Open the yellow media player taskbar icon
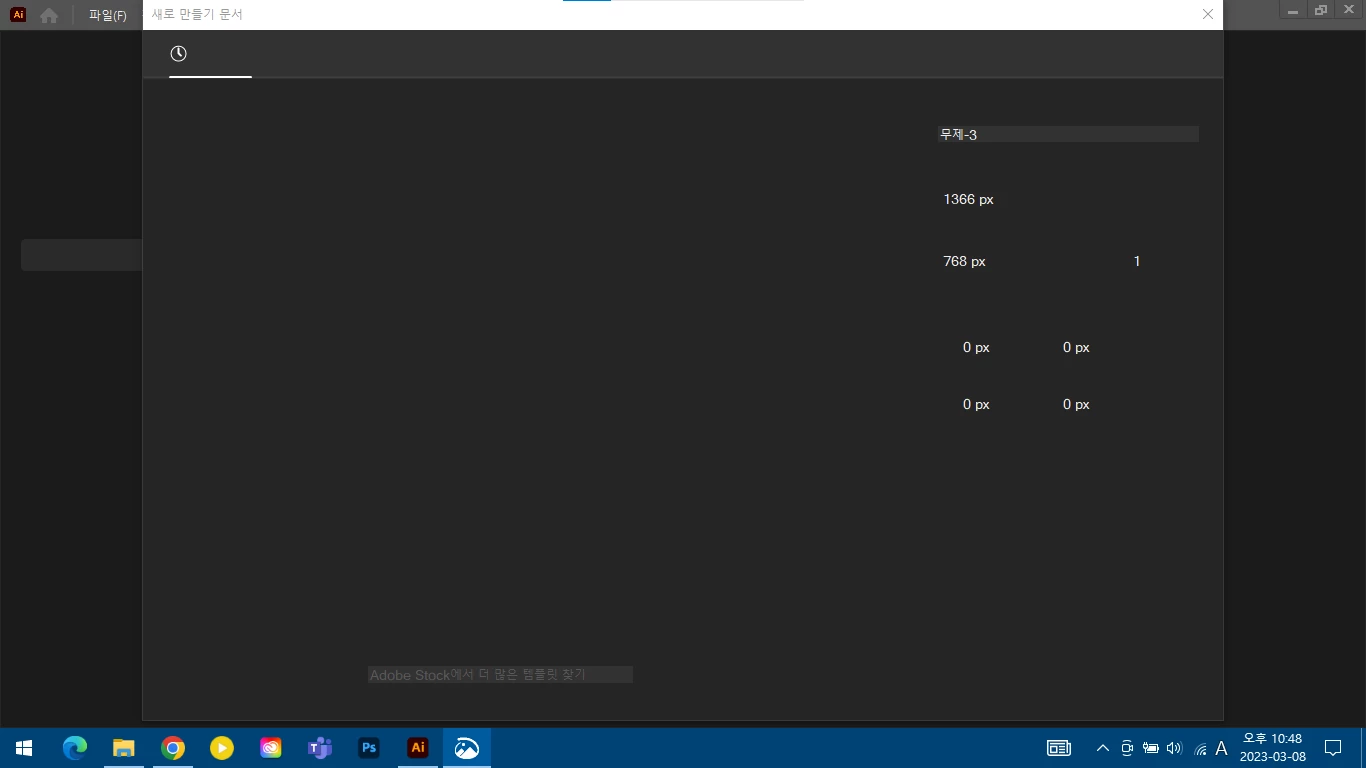Image resolution: width=1366 pixels, height=768 pixels. click(222, 748)
